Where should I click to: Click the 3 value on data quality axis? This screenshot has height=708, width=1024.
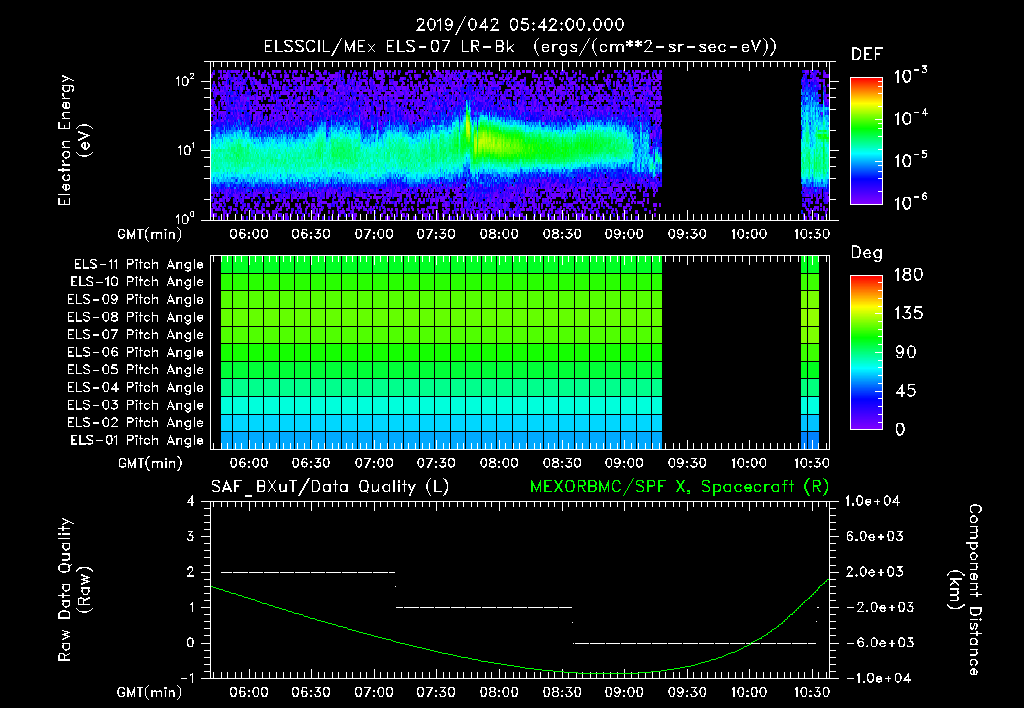(190, 536)
